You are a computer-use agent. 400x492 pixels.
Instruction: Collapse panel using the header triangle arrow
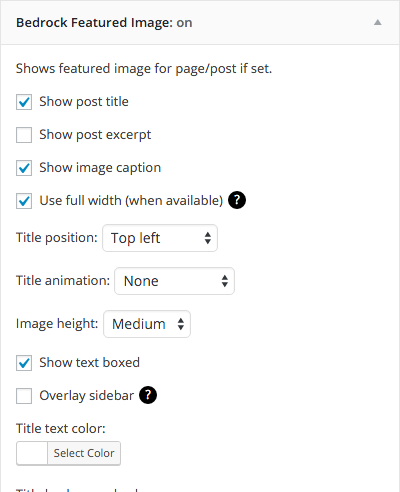(x=377, y=23)
